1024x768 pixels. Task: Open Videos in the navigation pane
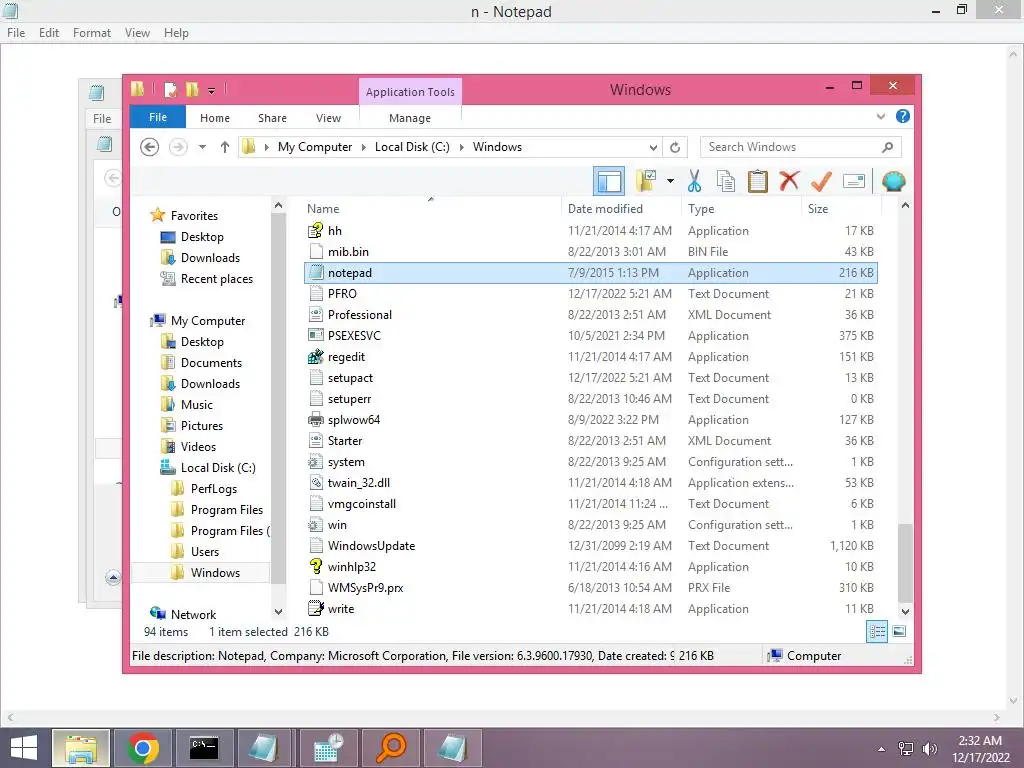[198, 447]
